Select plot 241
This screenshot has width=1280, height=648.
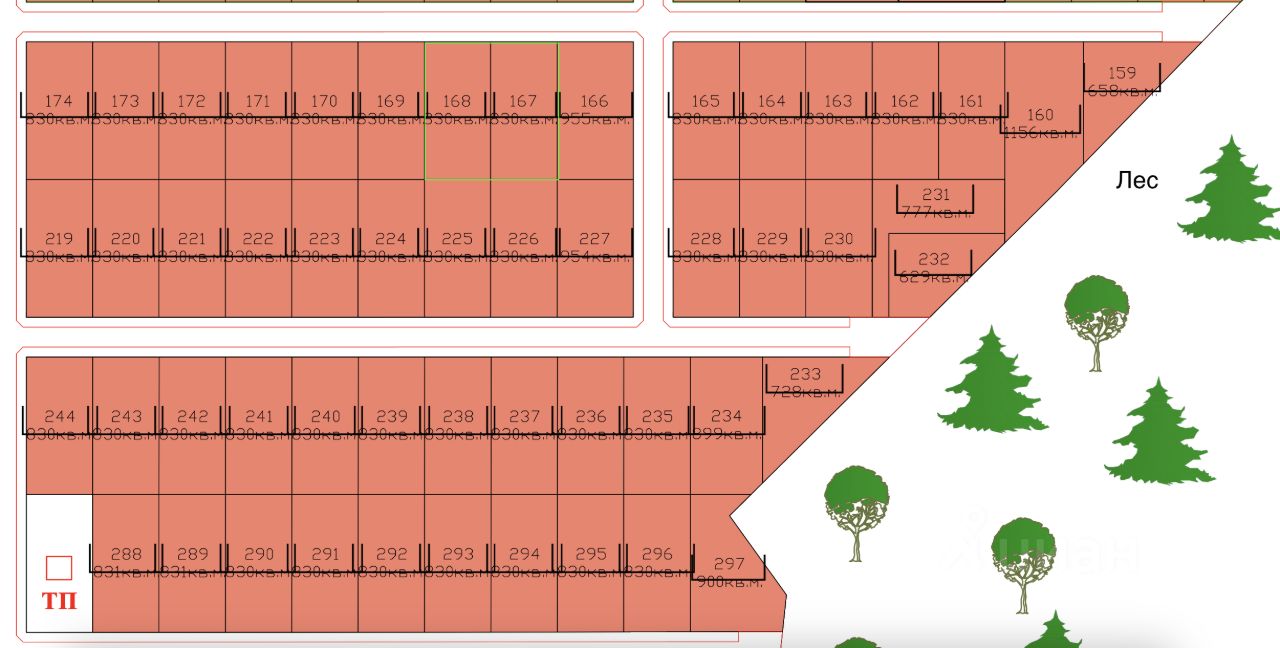pyautogui.click(x=259, y=425)
